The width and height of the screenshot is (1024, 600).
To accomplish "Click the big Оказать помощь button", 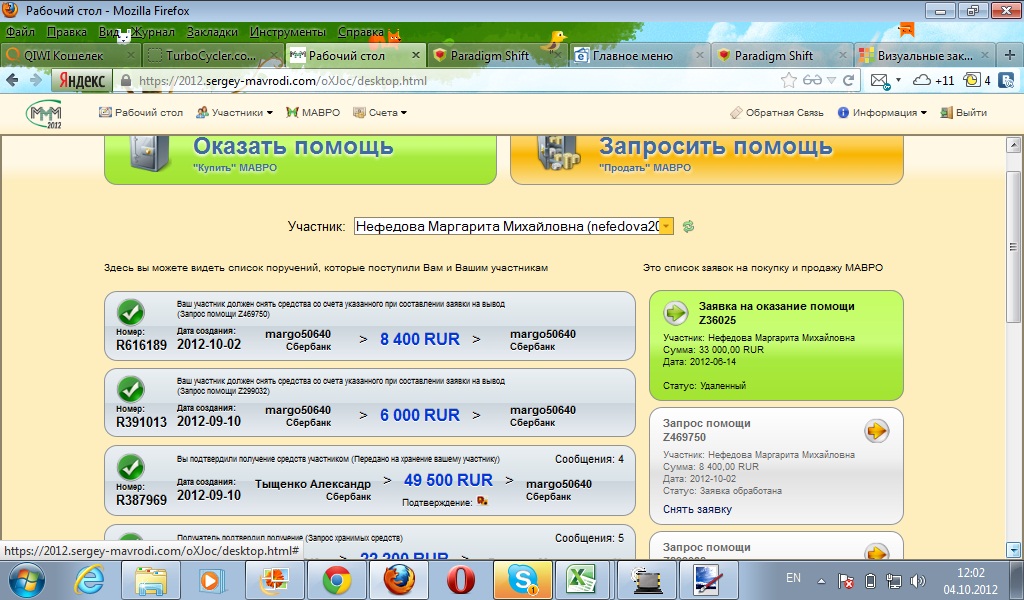I will coord(300,159).
